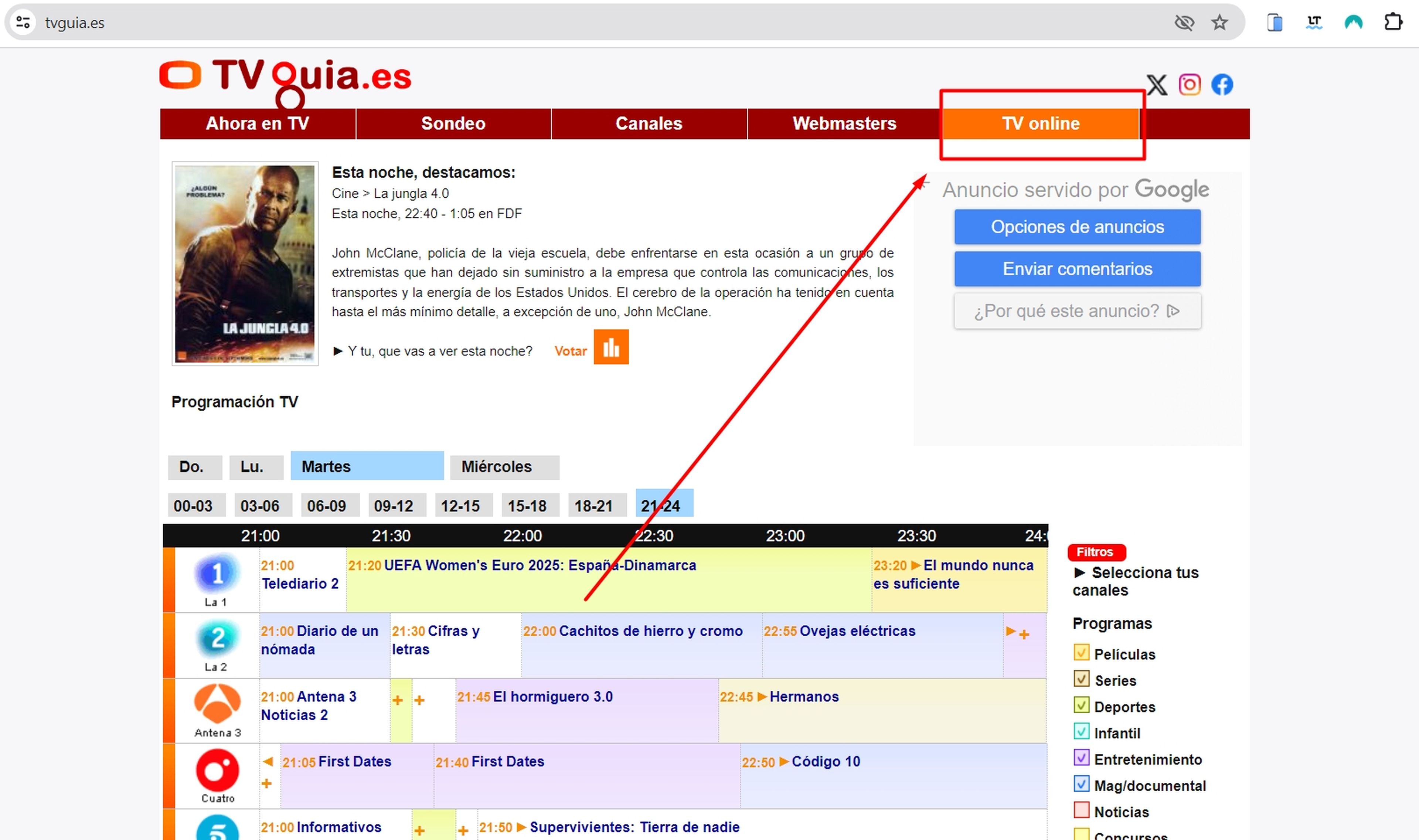The image size is (1419, 840).
Task: Open the Webmasters menu item
Action: [x=844, y=123]
